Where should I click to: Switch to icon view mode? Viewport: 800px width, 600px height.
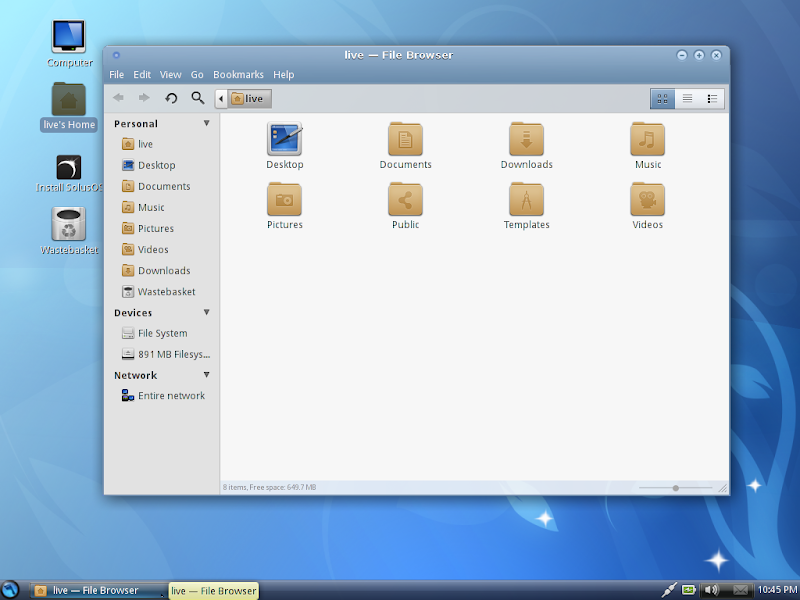662,98
